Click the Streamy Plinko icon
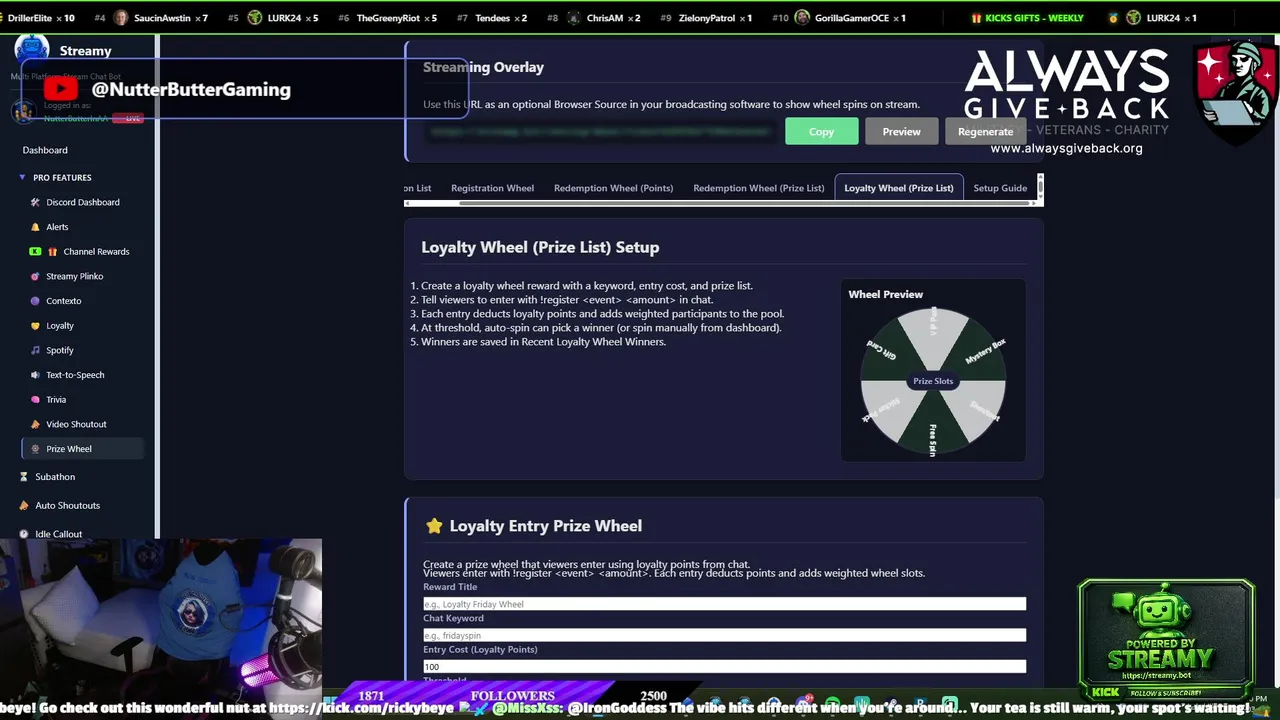1280x720 pixels. coord(35,276)
